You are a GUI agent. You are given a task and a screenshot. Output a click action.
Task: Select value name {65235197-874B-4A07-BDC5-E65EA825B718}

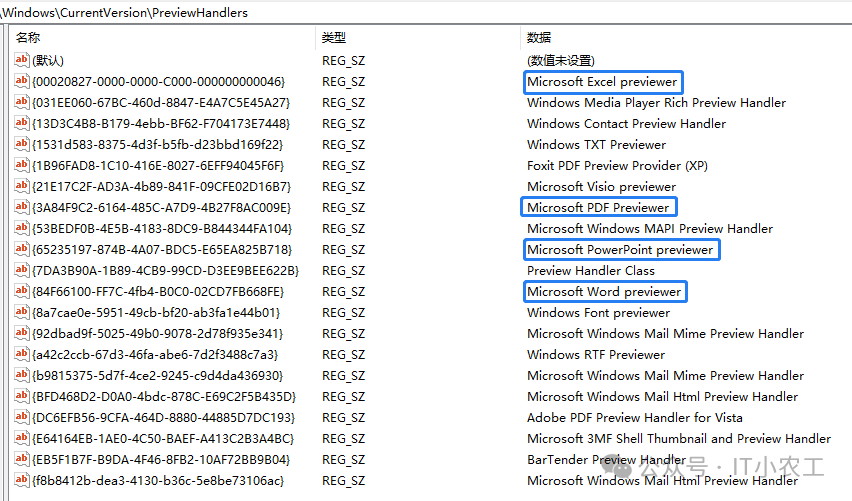(x=162, y=250)
